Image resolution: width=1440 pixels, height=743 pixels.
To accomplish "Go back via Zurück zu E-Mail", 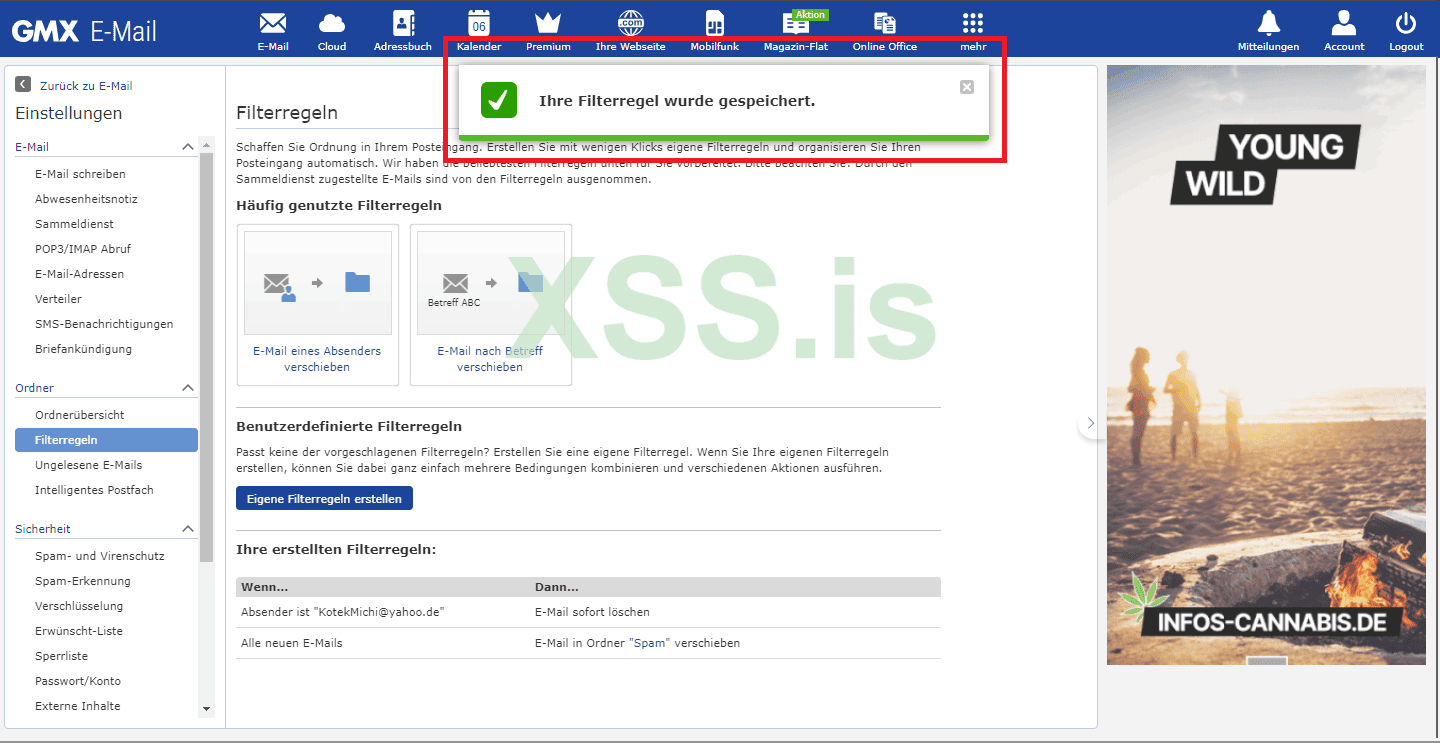I will (x=74, y=86).
